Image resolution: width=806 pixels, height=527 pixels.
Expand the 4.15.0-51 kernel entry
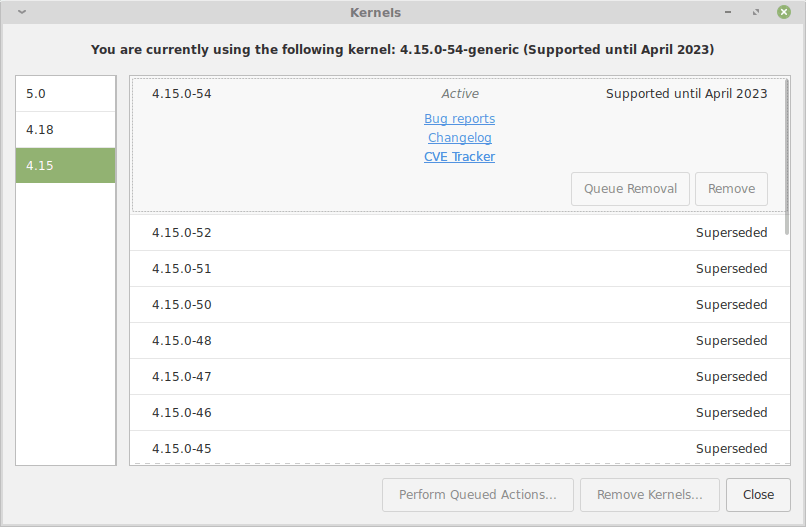459,269
